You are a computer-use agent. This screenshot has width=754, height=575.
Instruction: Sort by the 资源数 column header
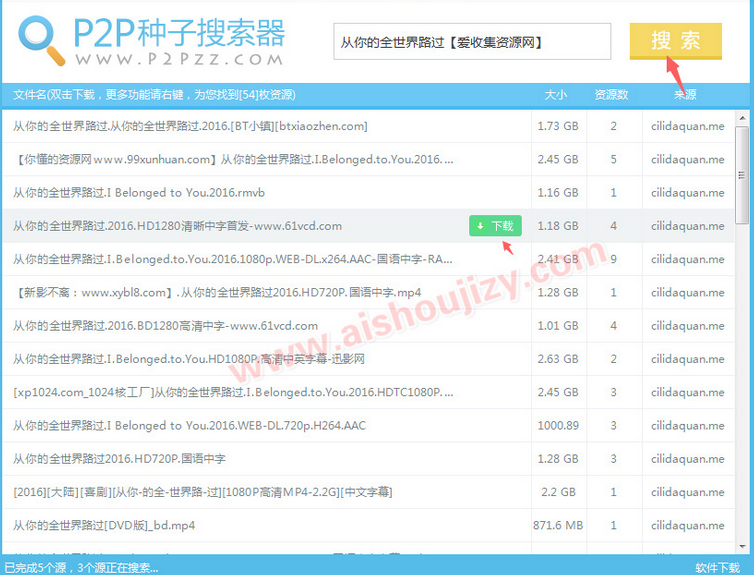(611, 94)
